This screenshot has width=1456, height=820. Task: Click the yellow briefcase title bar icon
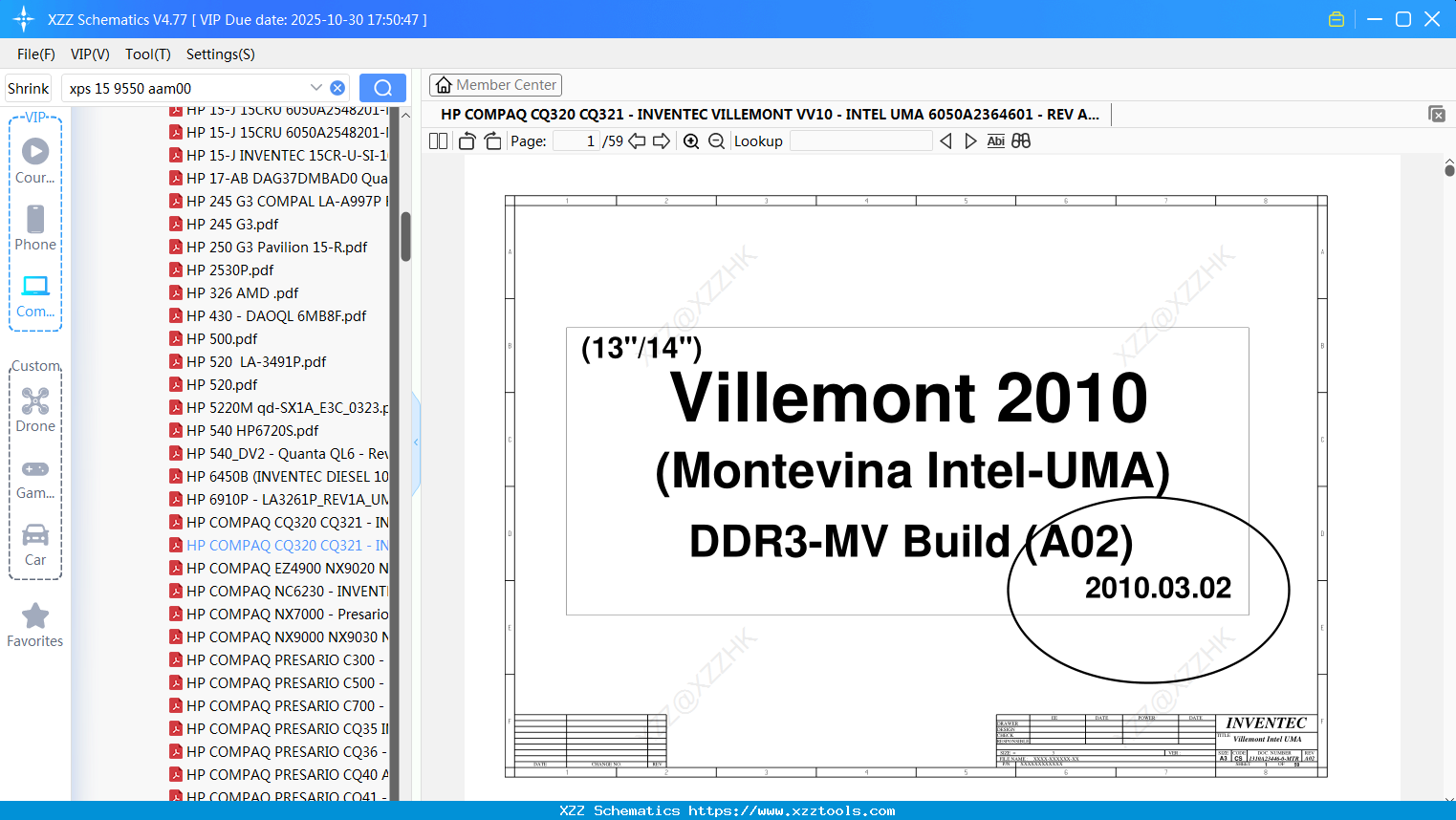(x=1336, y=19)
